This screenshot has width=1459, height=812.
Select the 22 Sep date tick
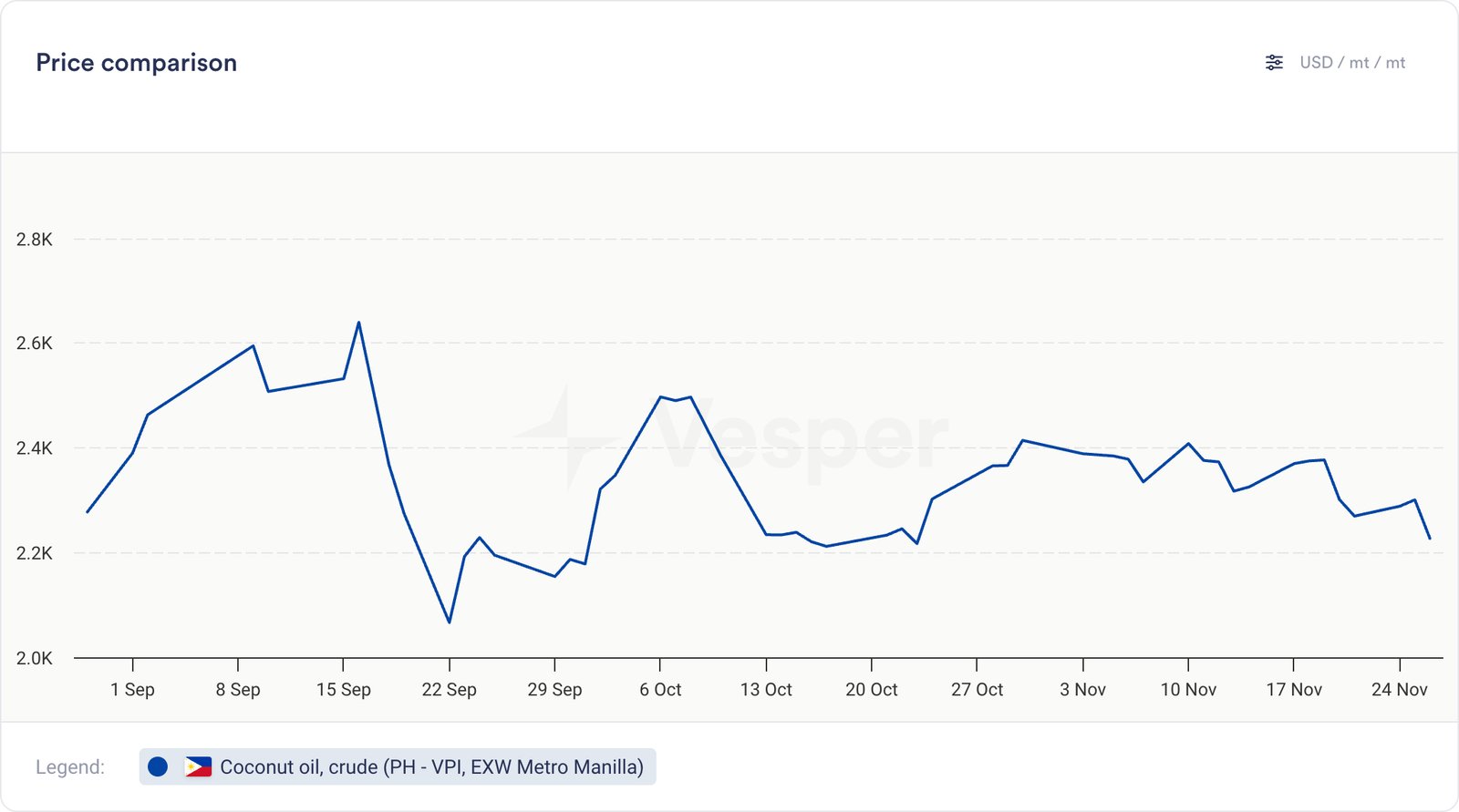[x=449, y=689]
